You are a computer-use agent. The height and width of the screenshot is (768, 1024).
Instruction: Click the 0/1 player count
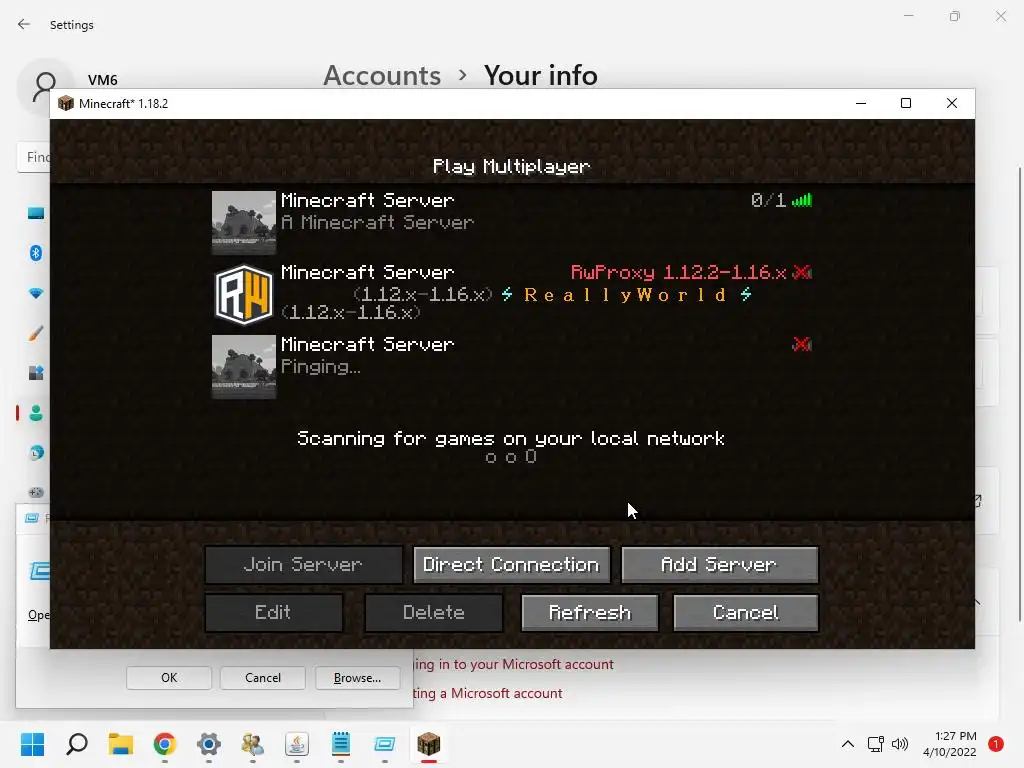pos(768,200)
